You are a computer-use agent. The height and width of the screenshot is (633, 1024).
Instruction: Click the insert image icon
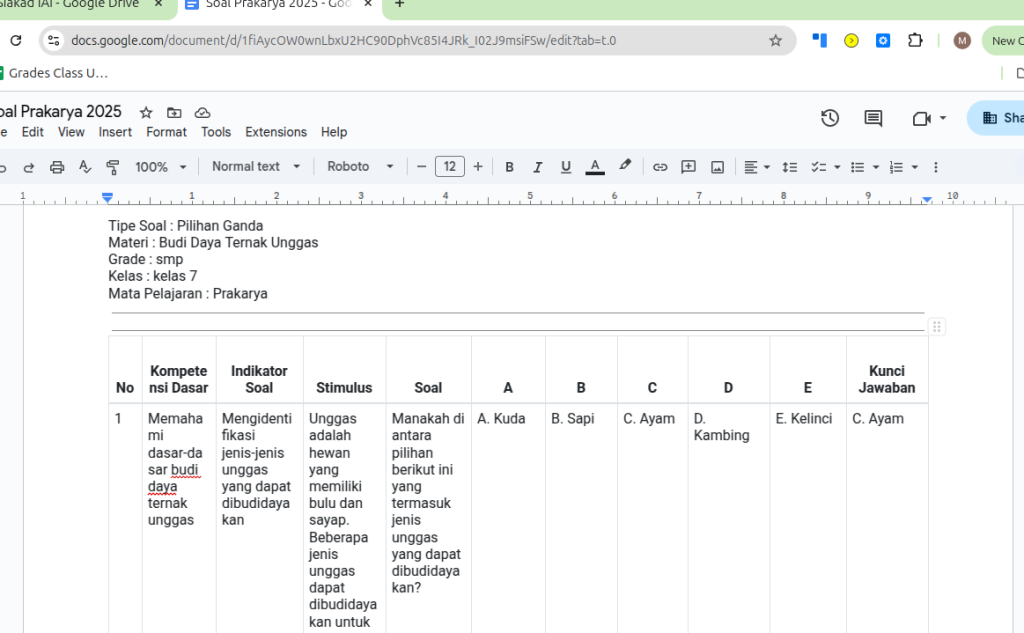(717, 167)
